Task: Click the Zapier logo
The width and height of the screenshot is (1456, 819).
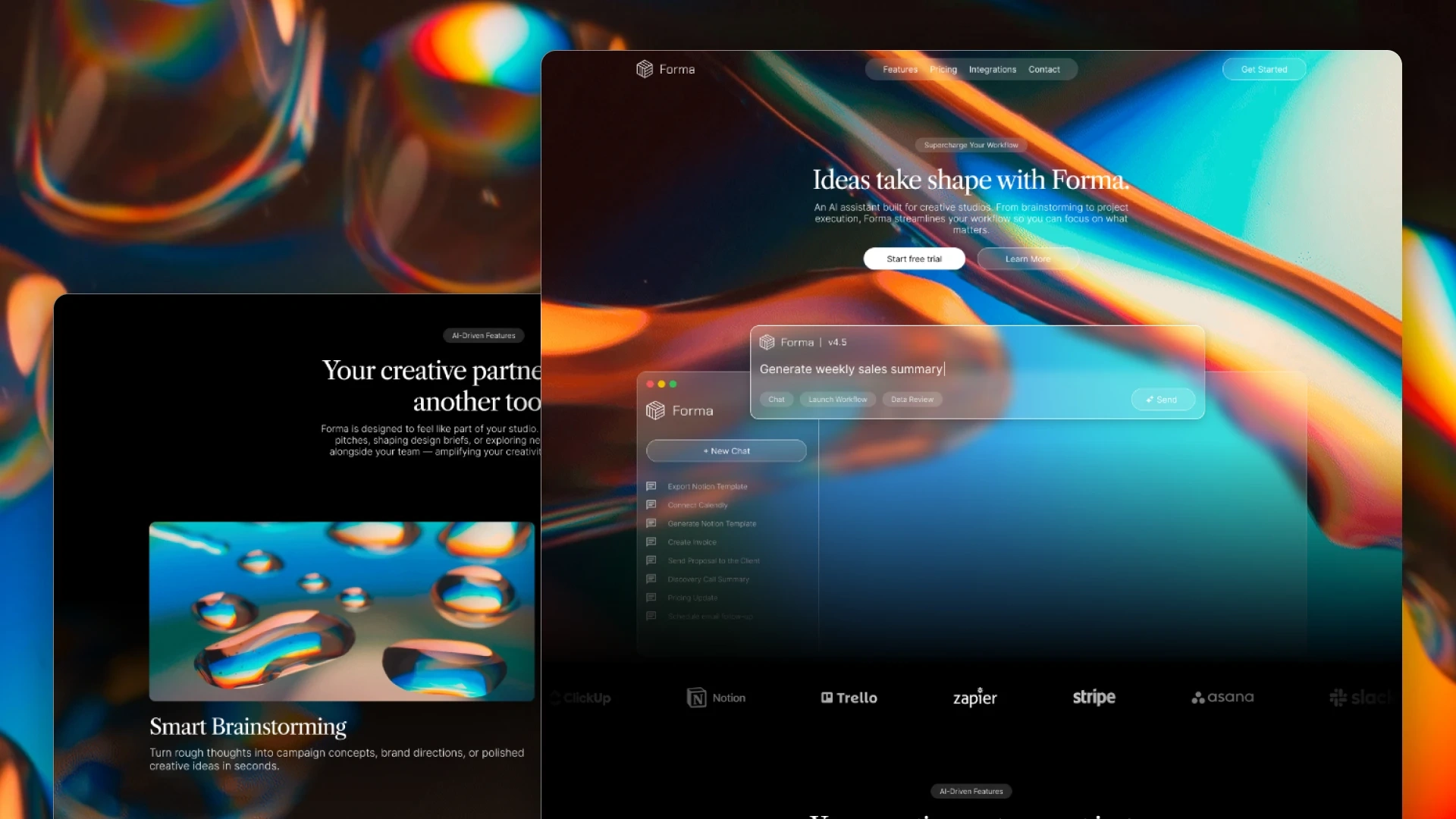Action: click(974, 698)
